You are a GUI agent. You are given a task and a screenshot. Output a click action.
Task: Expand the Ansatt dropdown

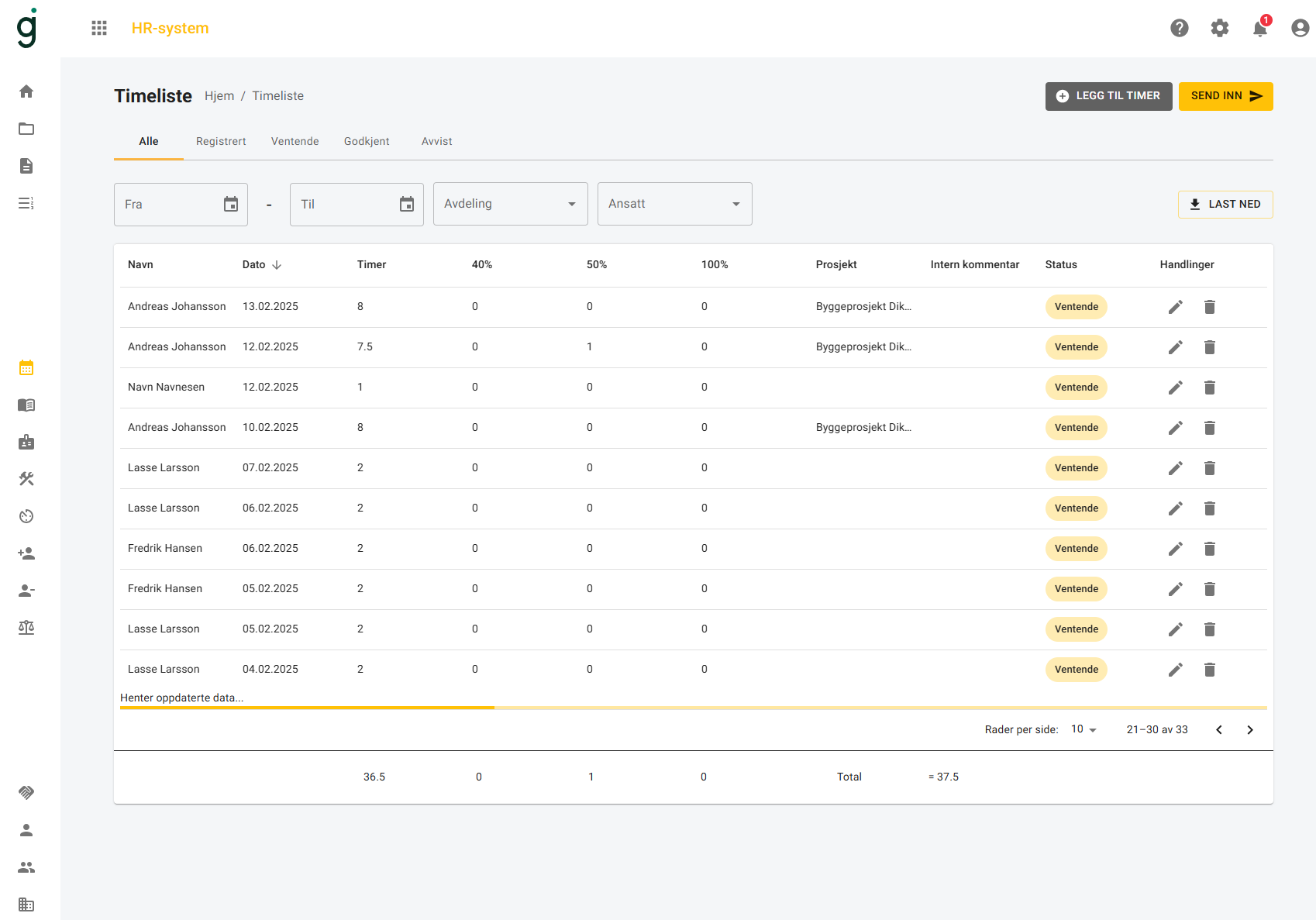tap(675, 204)
